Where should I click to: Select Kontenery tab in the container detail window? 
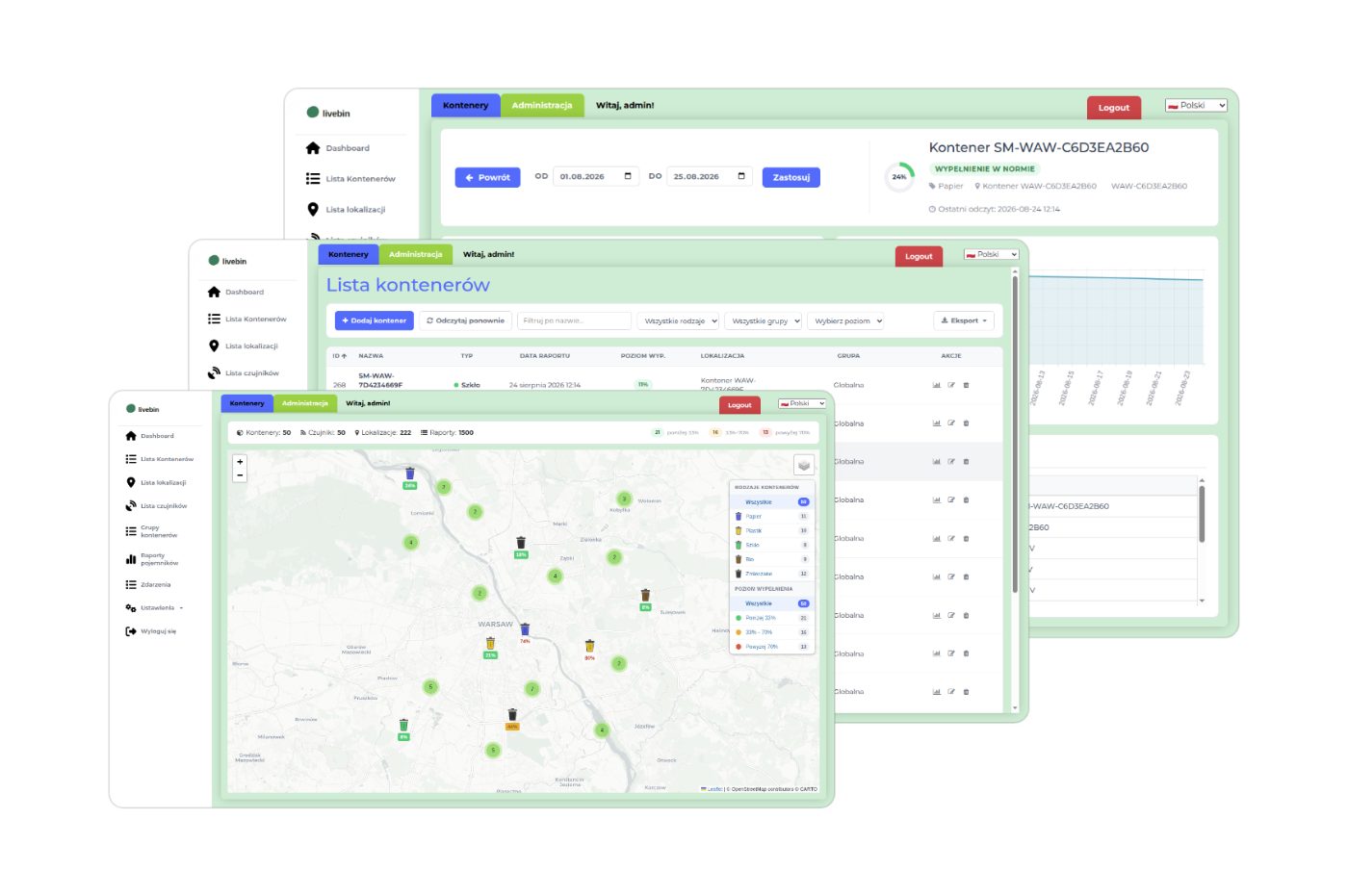pyautogui.click(x=466, y=105)
